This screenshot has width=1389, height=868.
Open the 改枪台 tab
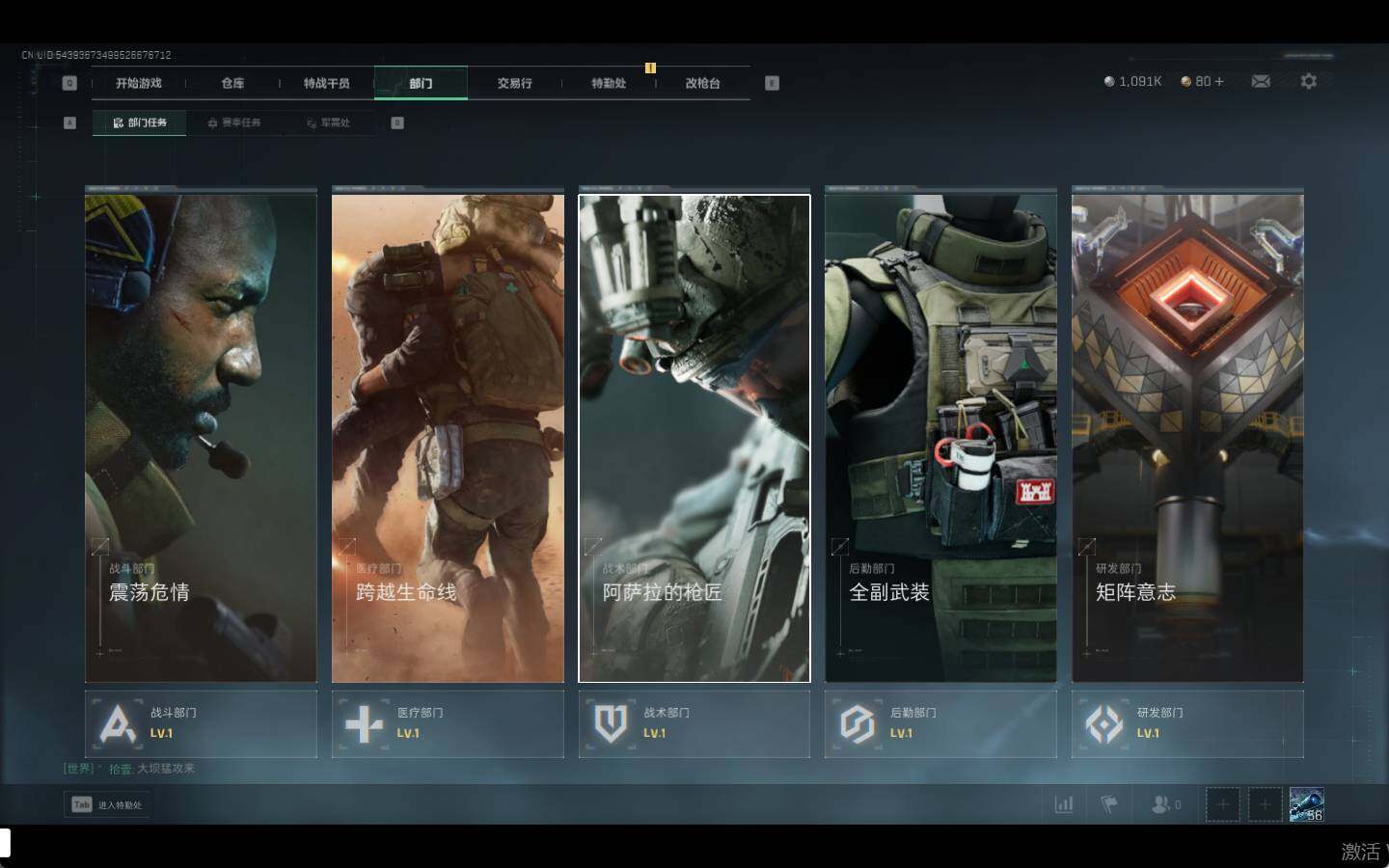pyautogui.click(x=702, y=83)
